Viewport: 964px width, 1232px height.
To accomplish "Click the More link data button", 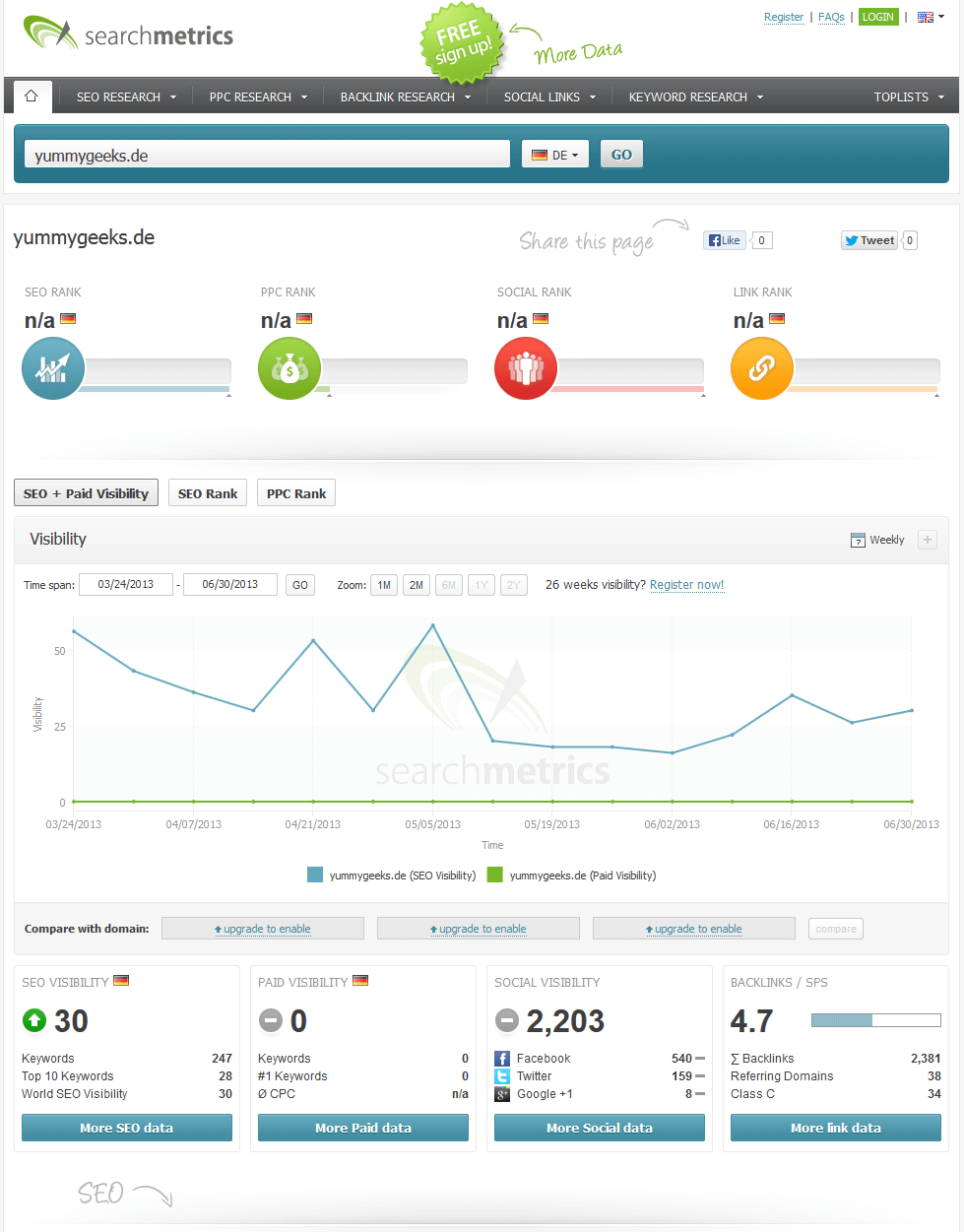I will tap(836, 1128).
